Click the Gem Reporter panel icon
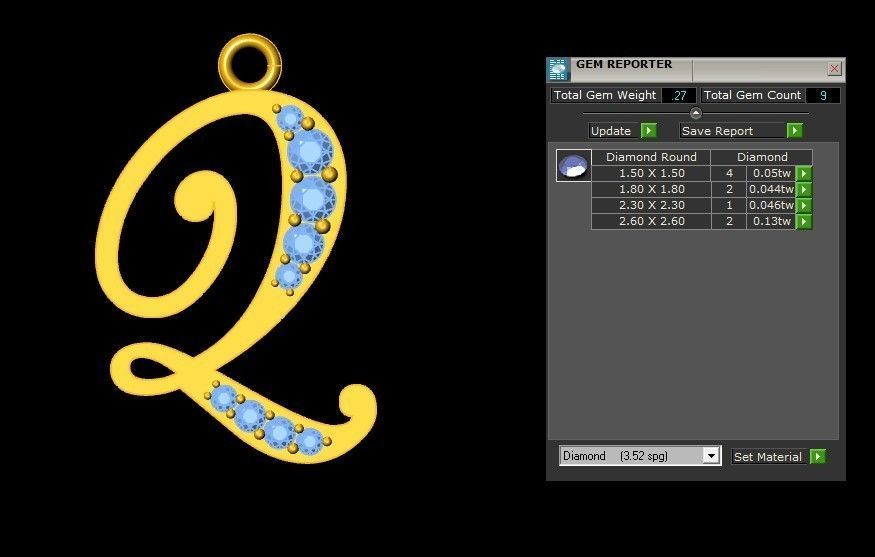Viewport: 875px width, 557px height. (x=558, y=69)
